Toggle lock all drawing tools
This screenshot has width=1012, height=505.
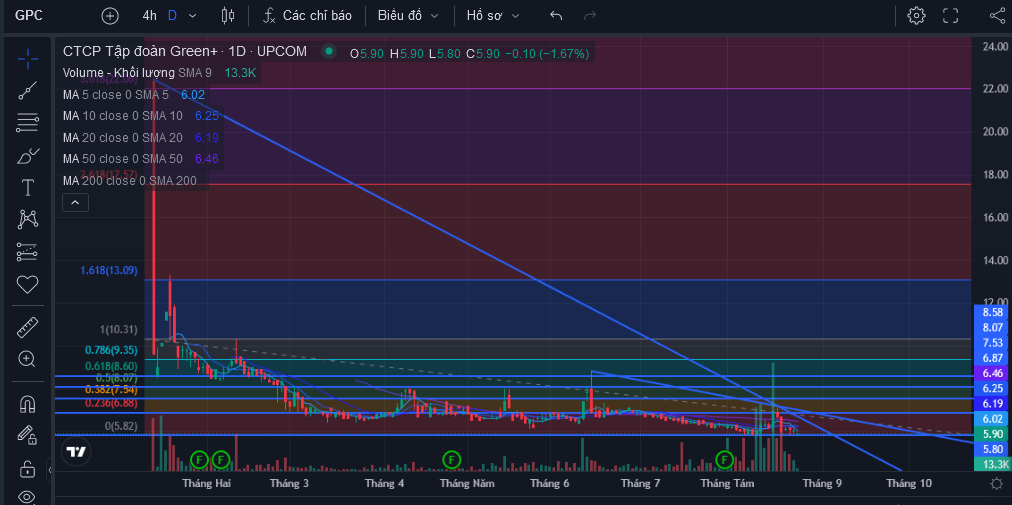tap(27, 468)
